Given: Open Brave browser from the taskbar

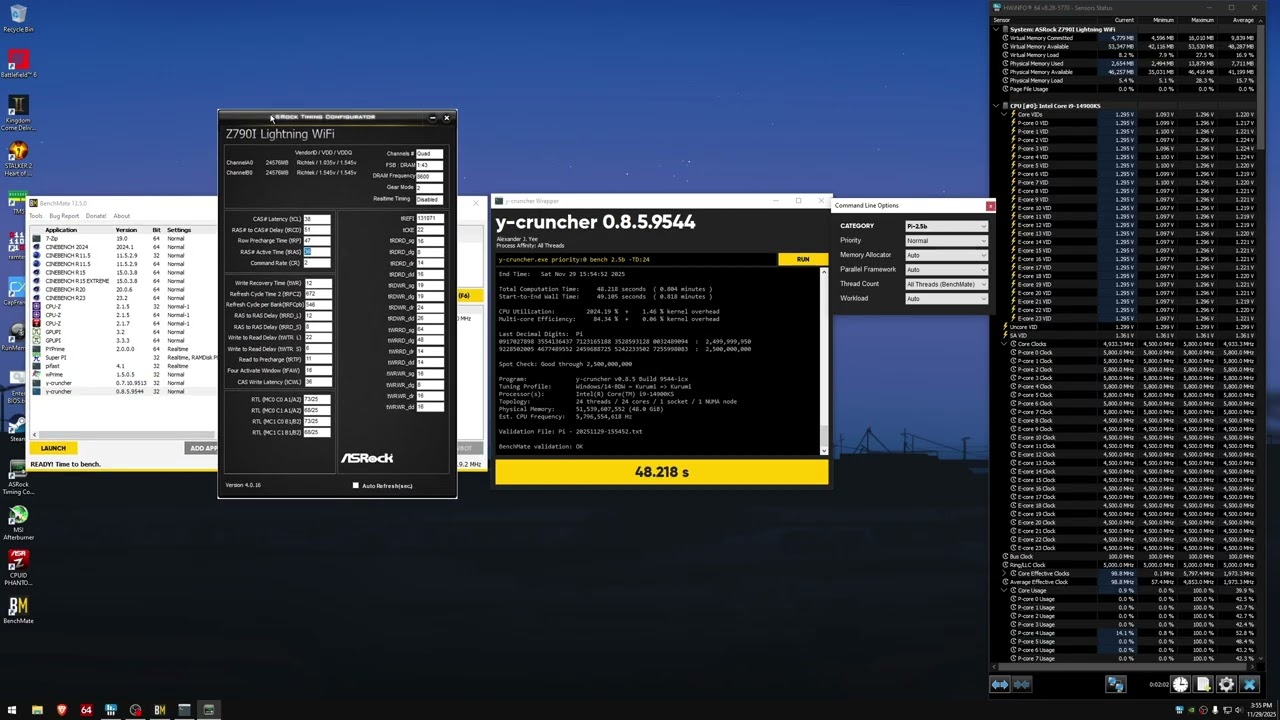Looking at the screenshot, I should point(62,710).
